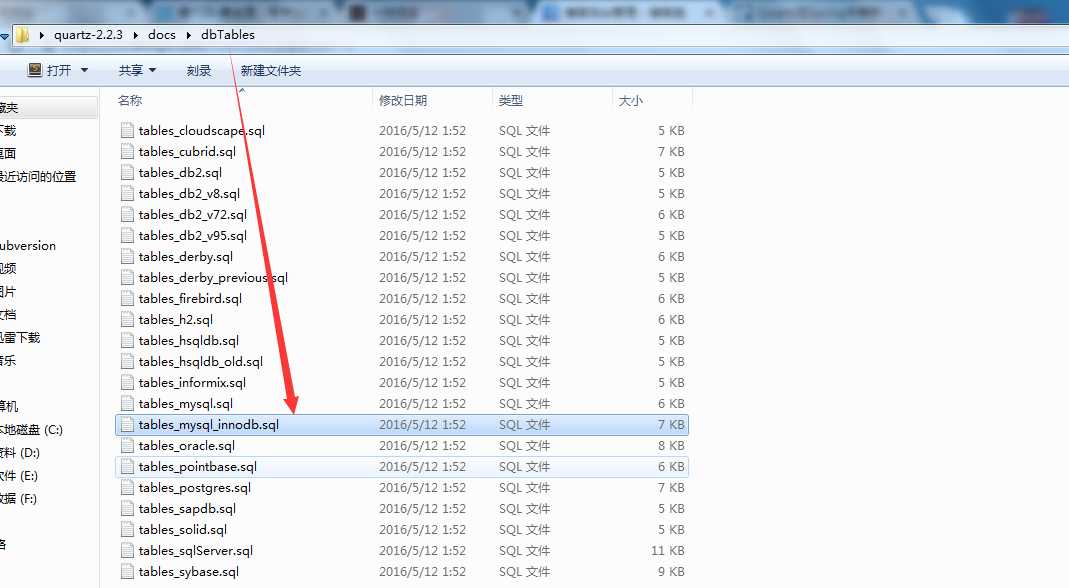Screen dimensions: 1069x588
Task: Select file name tables_informix.sql
Action: 192,383
